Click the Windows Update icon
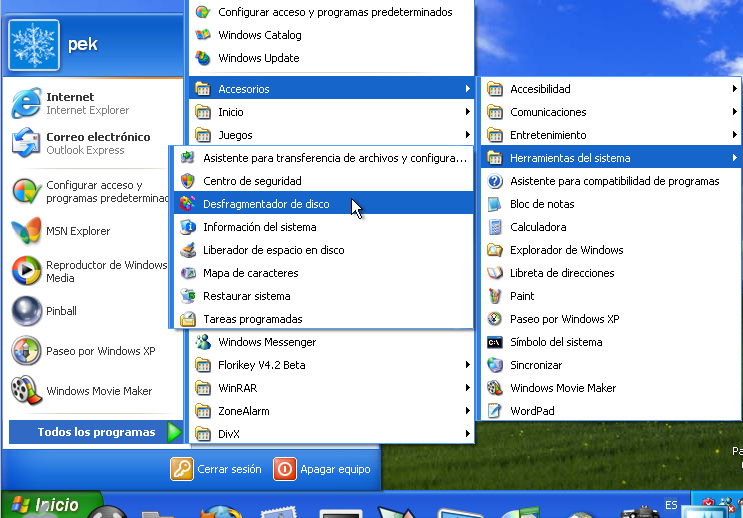The image size is (743, 518). (x=203, y=58)
